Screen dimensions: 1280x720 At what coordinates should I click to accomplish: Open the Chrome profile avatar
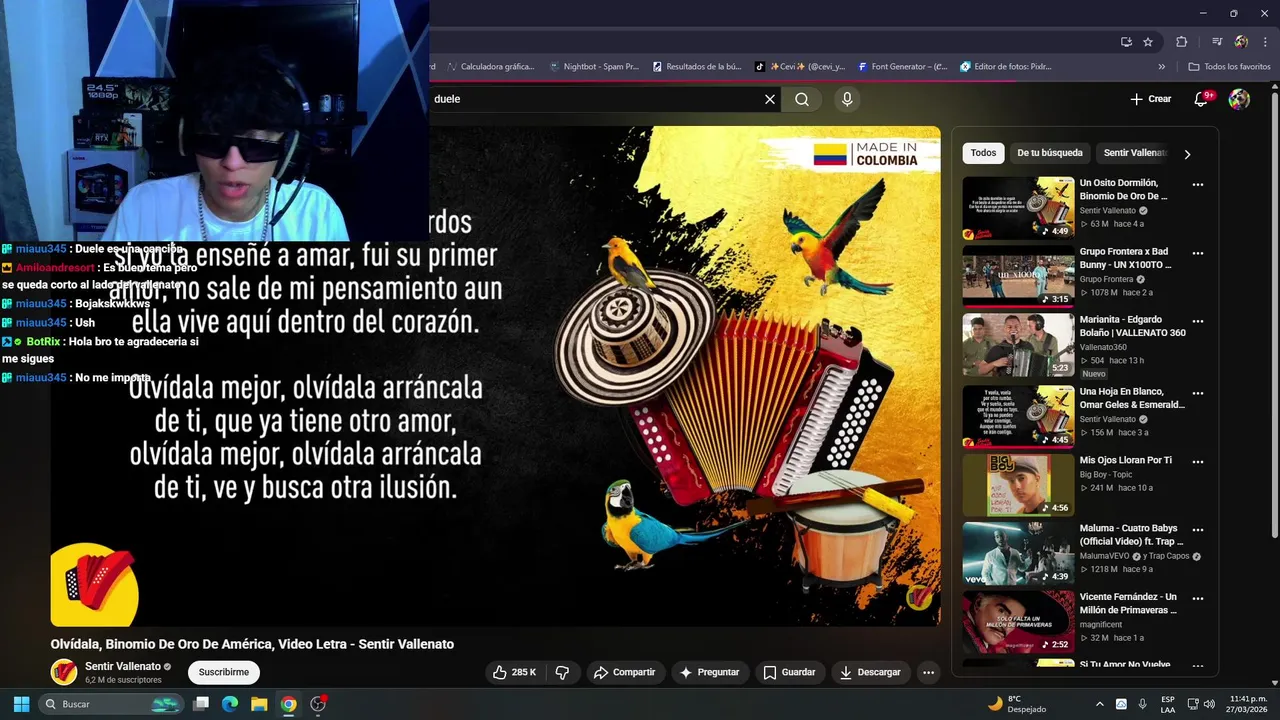pyautogui.click(x=1241, y=42)
